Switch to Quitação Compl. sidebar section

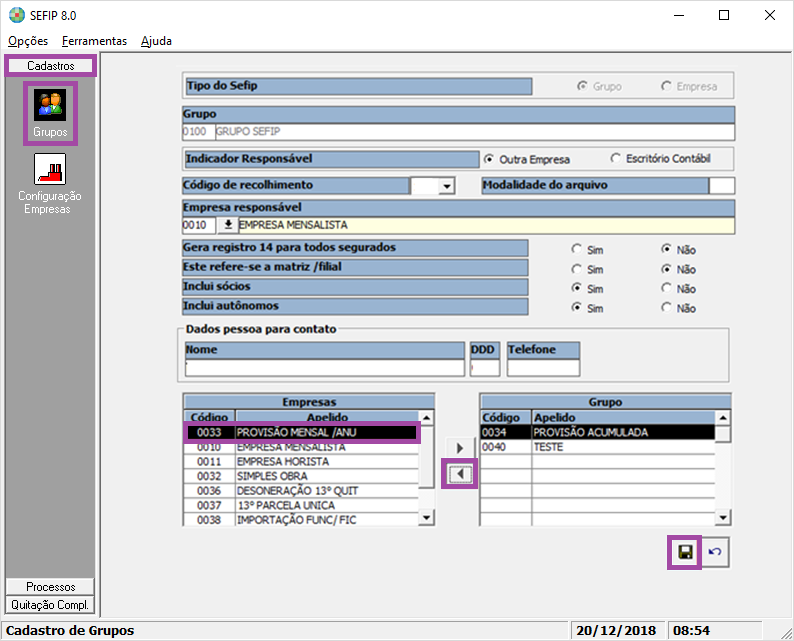[x=50, y=605]
